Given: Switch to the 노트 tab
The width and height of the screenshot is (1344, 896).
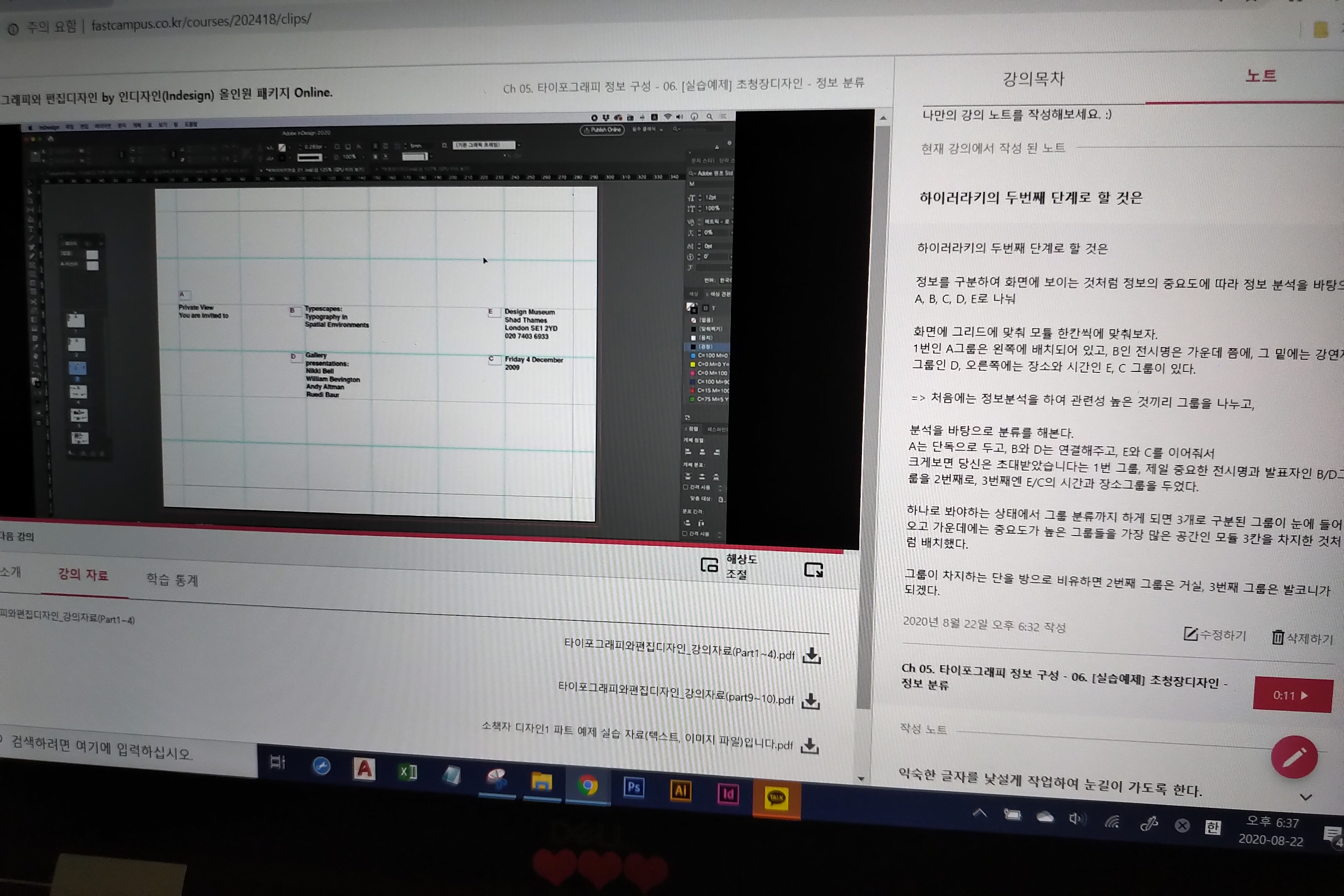Looking at the screenshot, I should [1261, 76].
